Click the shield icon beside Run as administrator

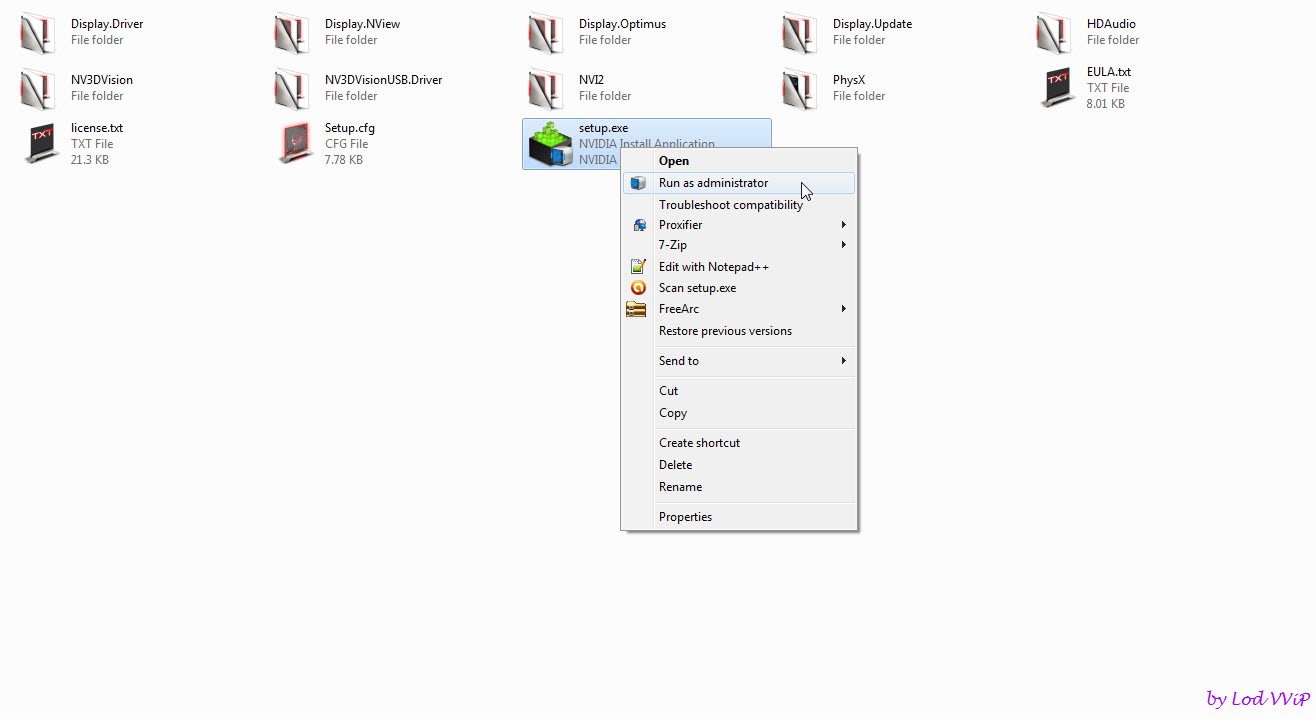638,183
